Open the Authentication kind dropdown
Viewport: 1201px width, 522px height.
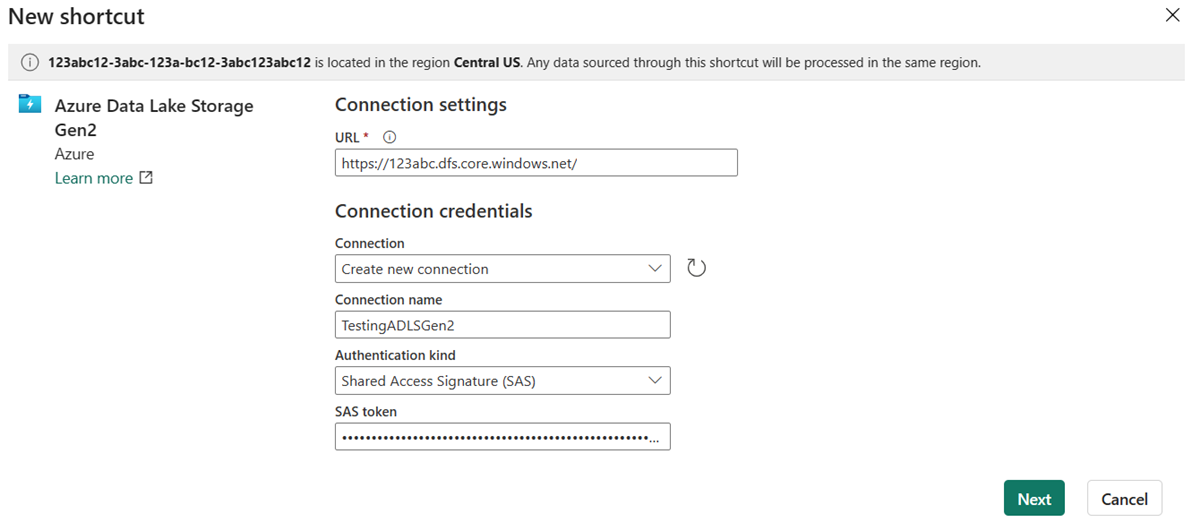click(502, 381)
